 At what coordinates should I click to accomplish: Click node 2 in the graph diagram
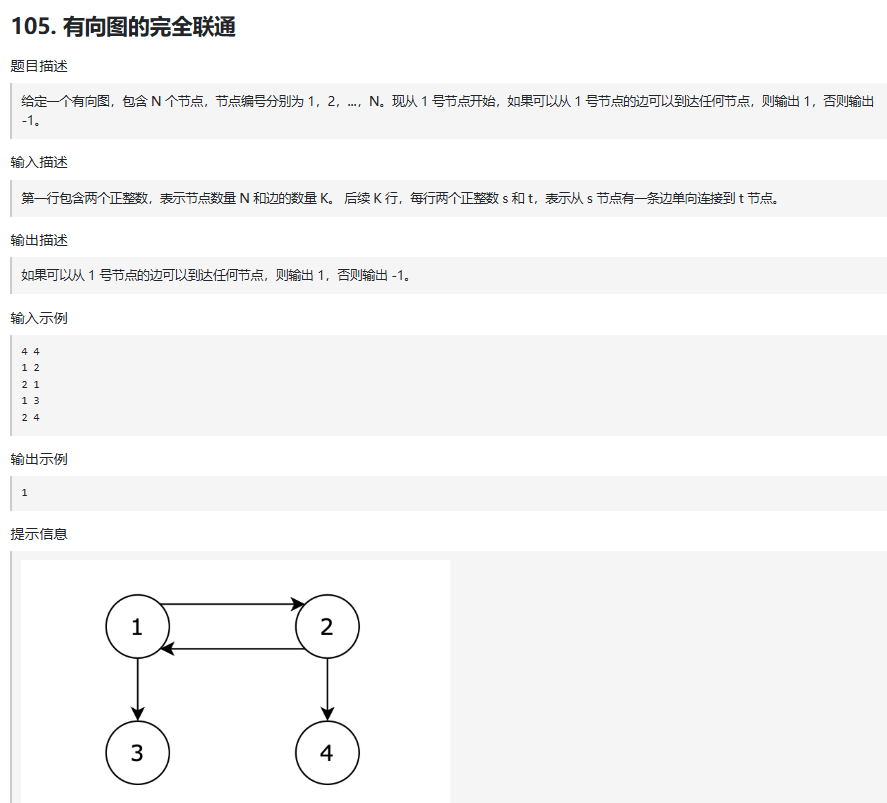327,627
